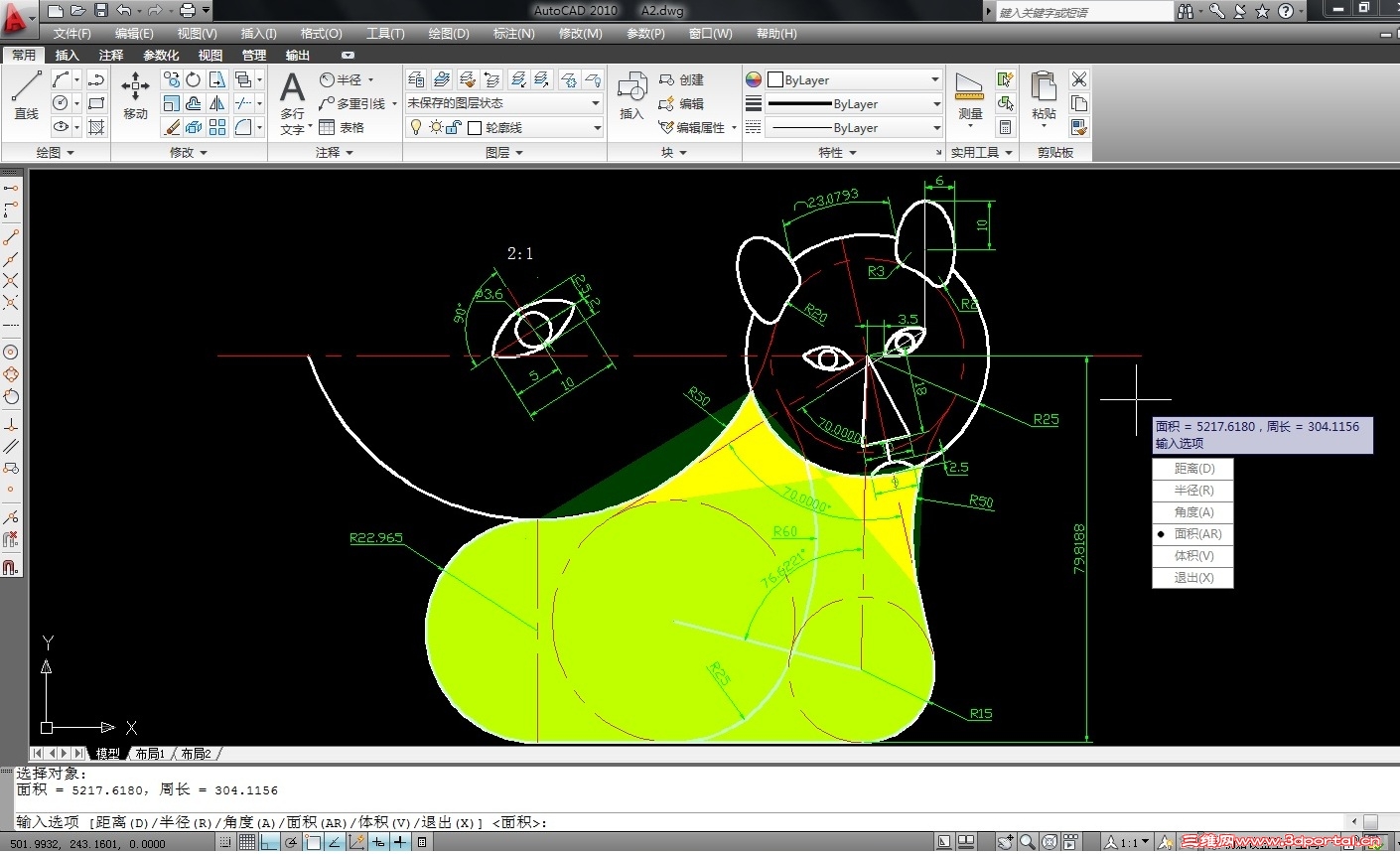Open the 文件(F) menu

(x=72, y=34)
